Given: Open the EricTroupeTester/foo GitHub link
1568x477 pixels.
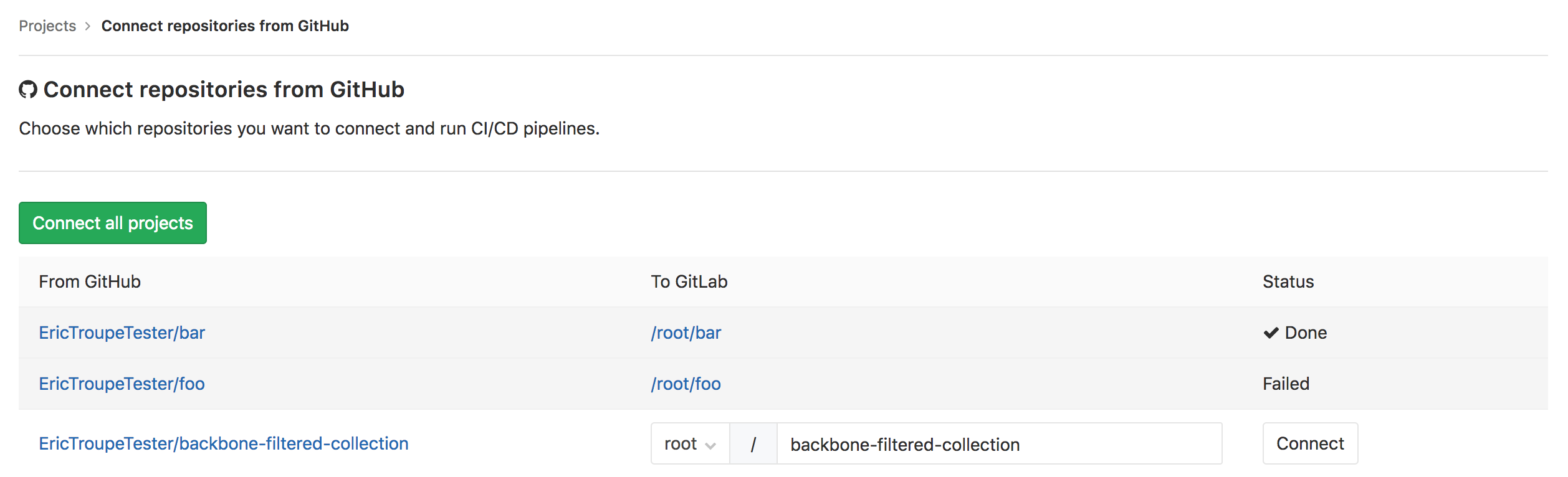Looking at the screenshot, I should tap(122, 384).
